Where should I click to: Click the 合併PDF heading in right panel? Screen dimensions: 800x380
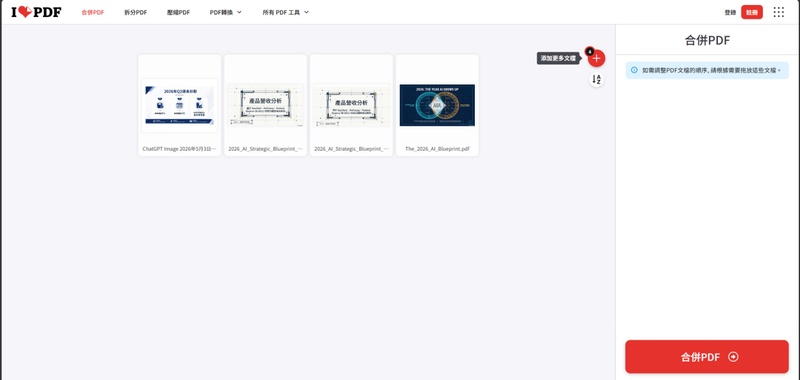pyautogui.click(x=707, y=40)
